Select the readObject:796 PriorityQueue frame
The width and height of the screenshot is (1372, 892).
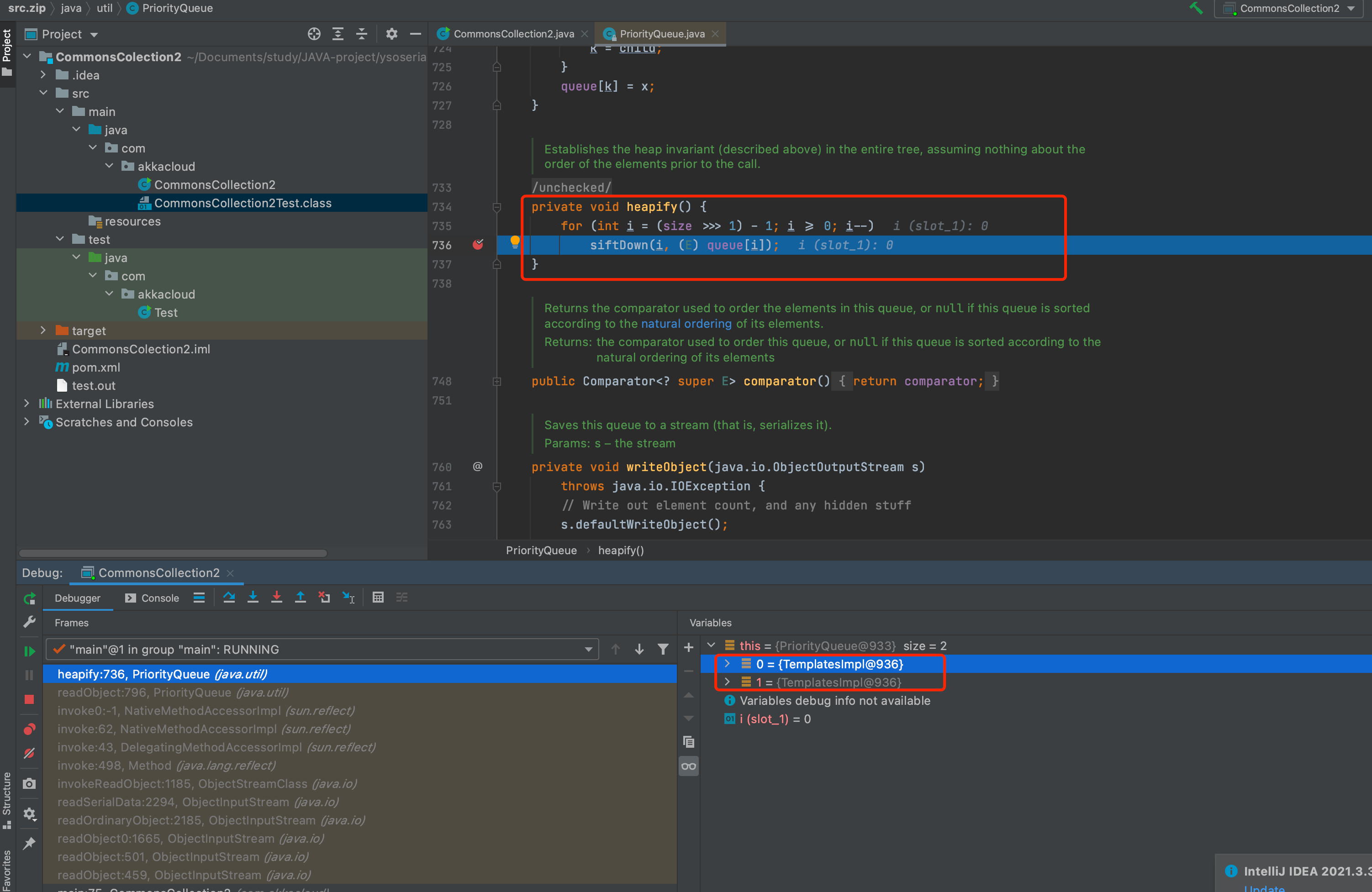(x=359, y=692)
